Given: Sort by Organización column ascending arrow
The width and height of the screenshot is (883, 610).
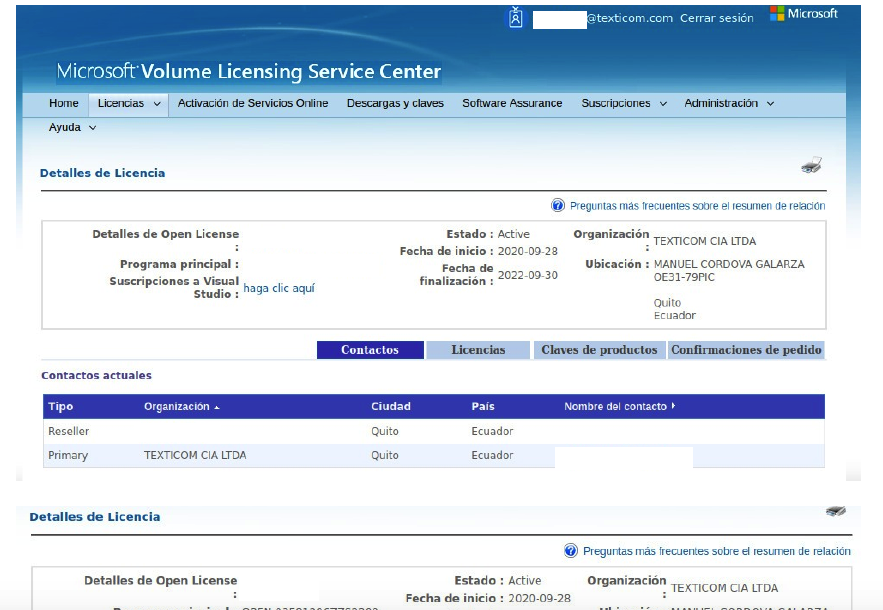Looking at the screenshot, I should pyautogui.click(x=217, y=407).
